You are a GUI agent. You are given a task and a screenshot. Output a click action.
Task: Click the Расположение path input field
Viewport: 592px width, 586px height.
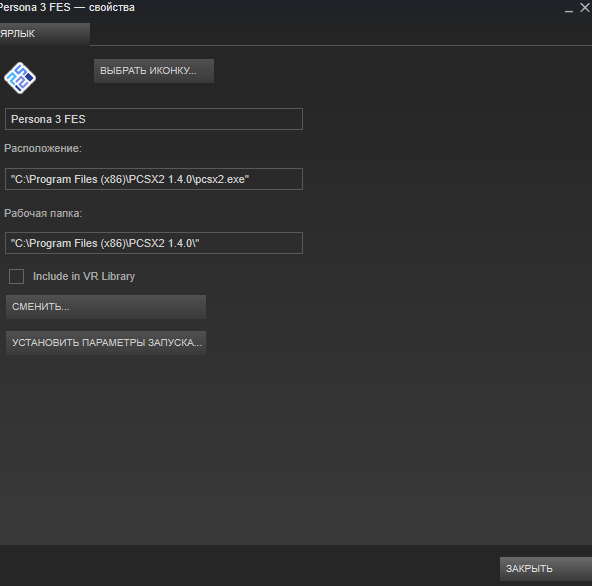click(154, 179)
